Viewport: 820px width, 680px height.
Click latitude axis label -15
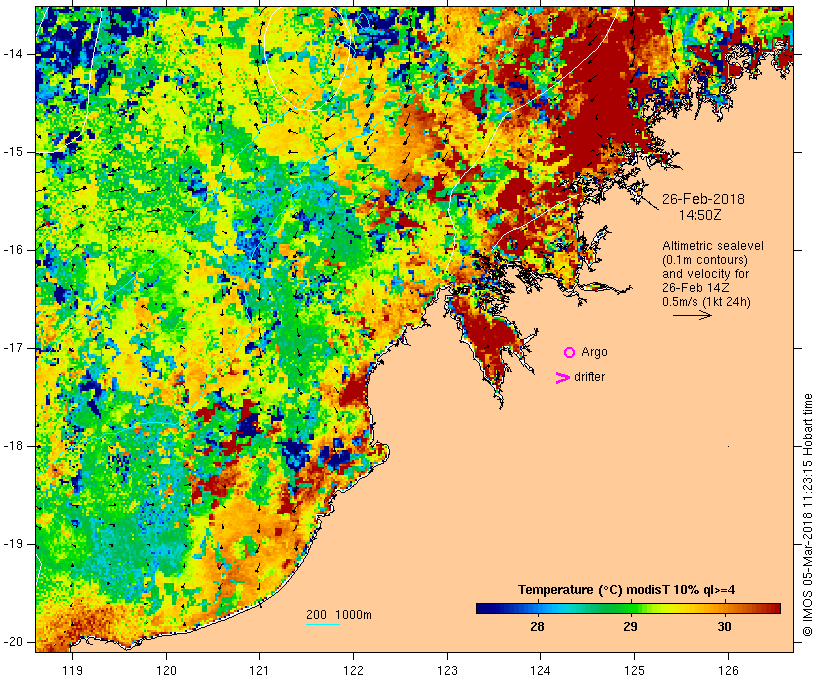(12, 152)
